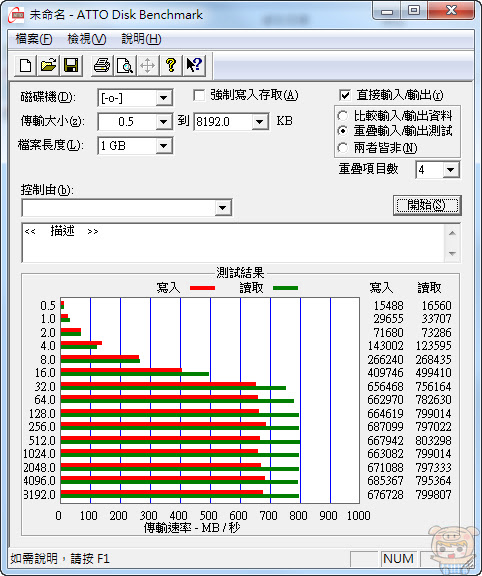This screenshot has width=482, height=576.
Task: Select the 比較輸入/輸出資料 radio button
Action: (x=342, y=116)
